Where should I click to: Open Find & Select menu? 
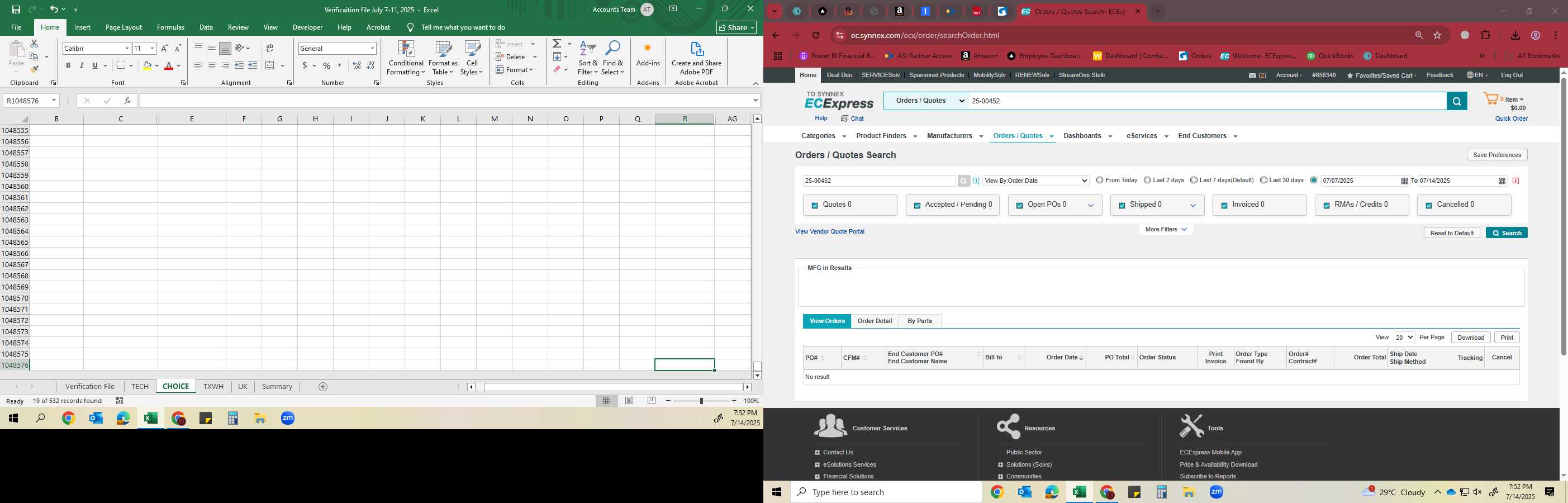[x=613, y=59]
